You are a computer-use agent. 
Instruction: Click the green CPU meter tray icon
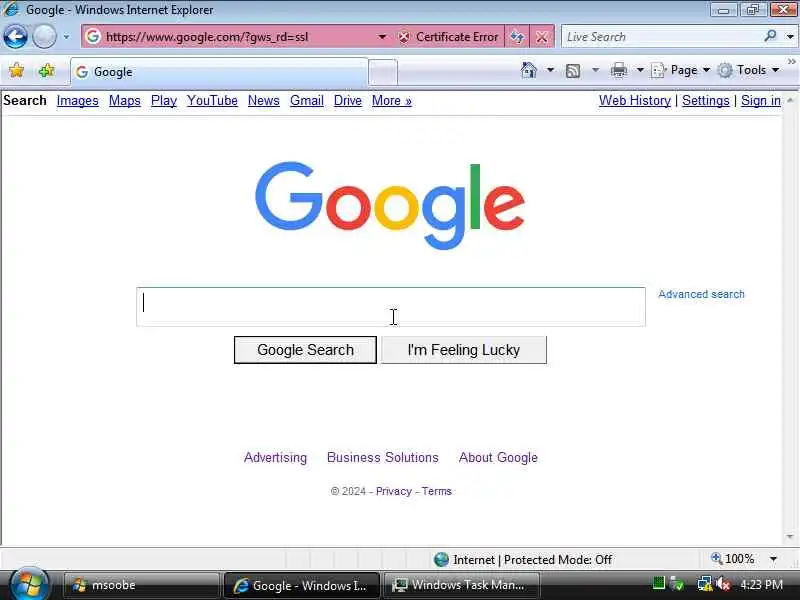tap(659, 583)
